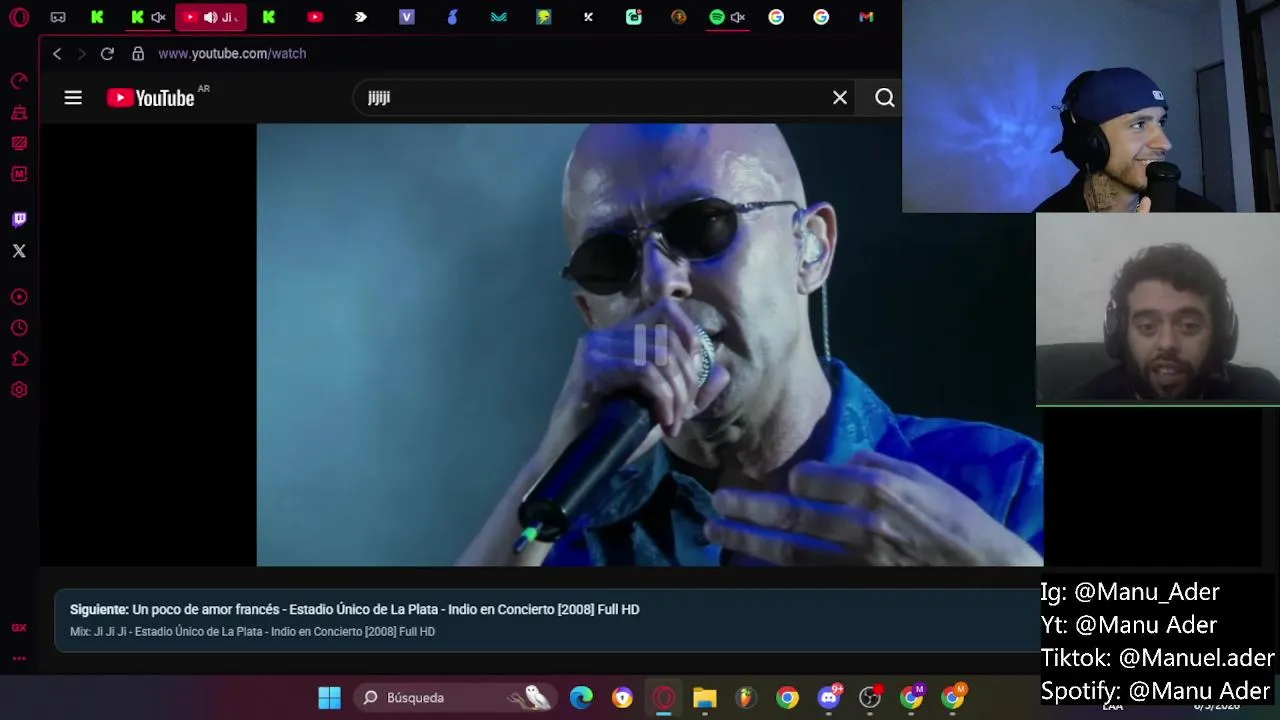Open the striped GX Mods sidebar icon
1280x720 pixels.
(19, 143)
